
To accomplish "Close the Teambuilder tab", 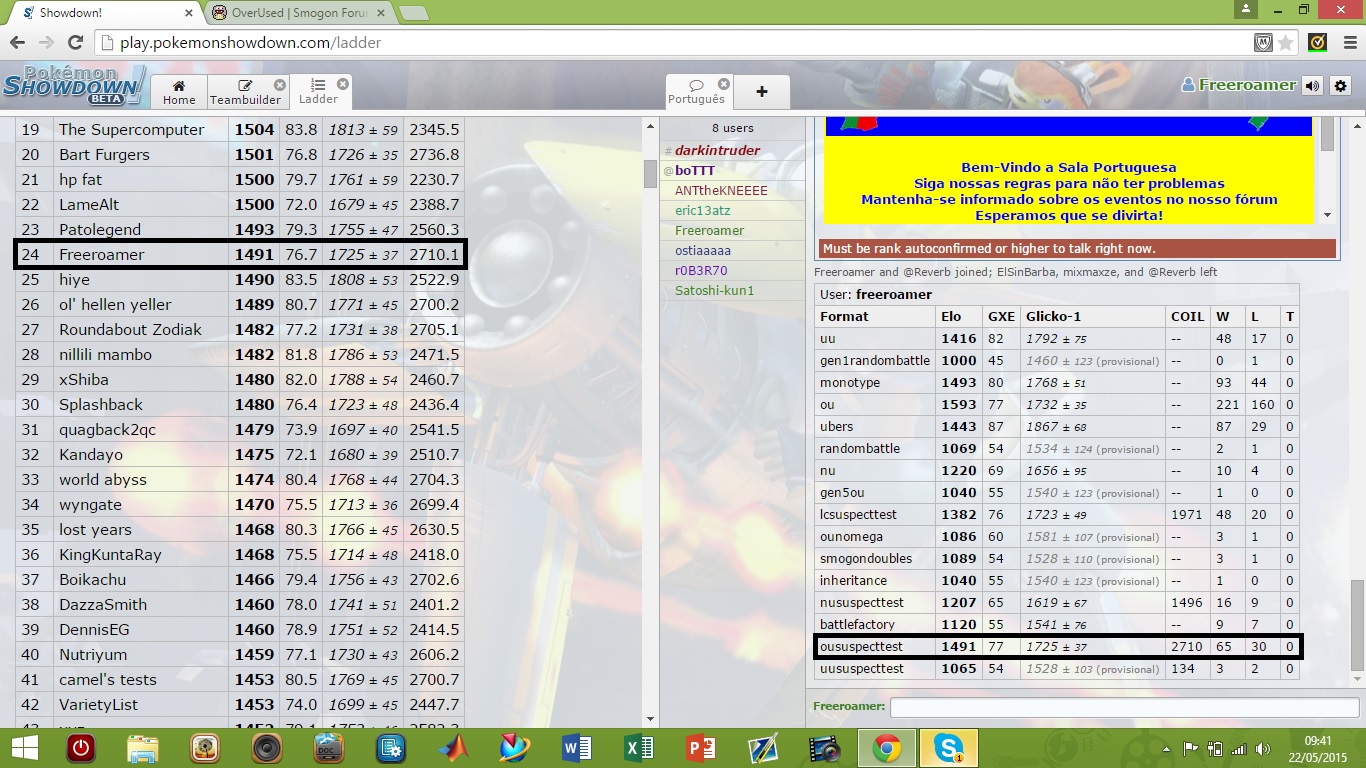I will 280,85.
